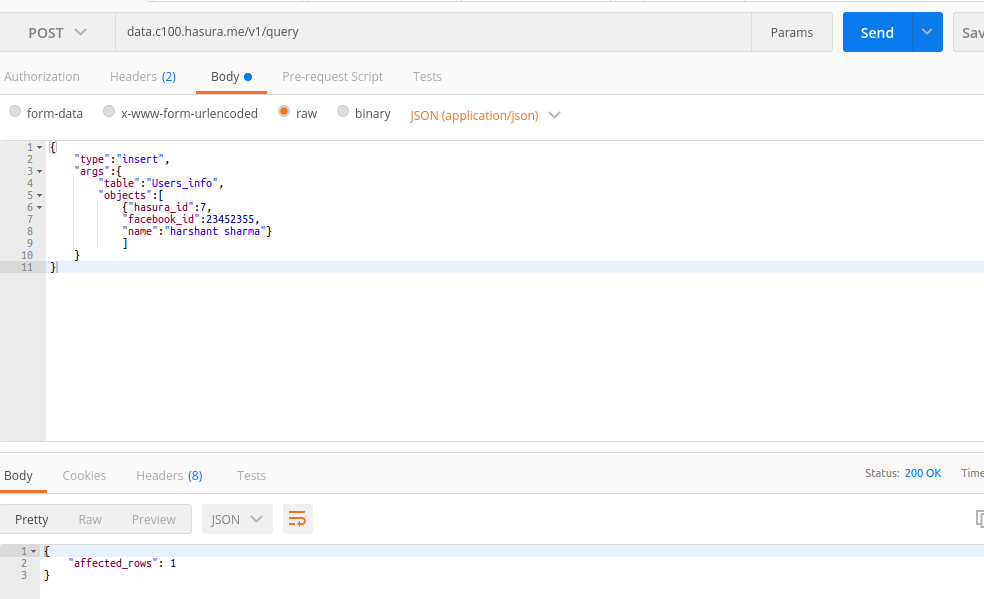
Task: Switch to the Pre-request Script tab
Action: tap(332, 76)
